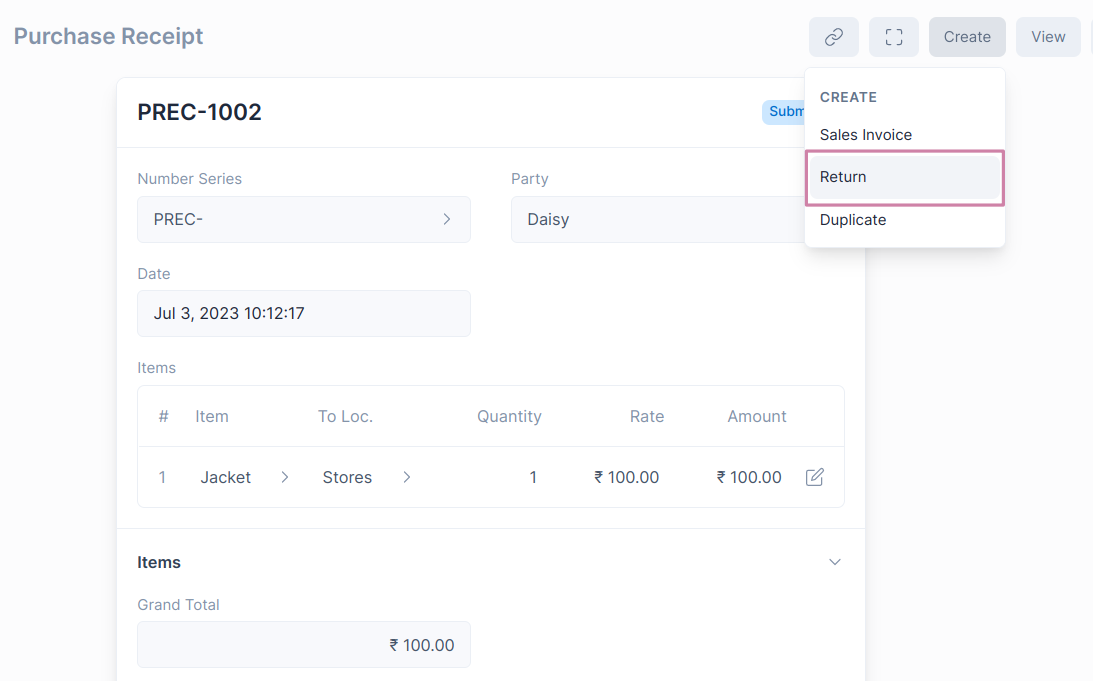Open the Create dropdown button
Image resolution: width=1093 pixels, height=681 pixels.
(966, 37)
